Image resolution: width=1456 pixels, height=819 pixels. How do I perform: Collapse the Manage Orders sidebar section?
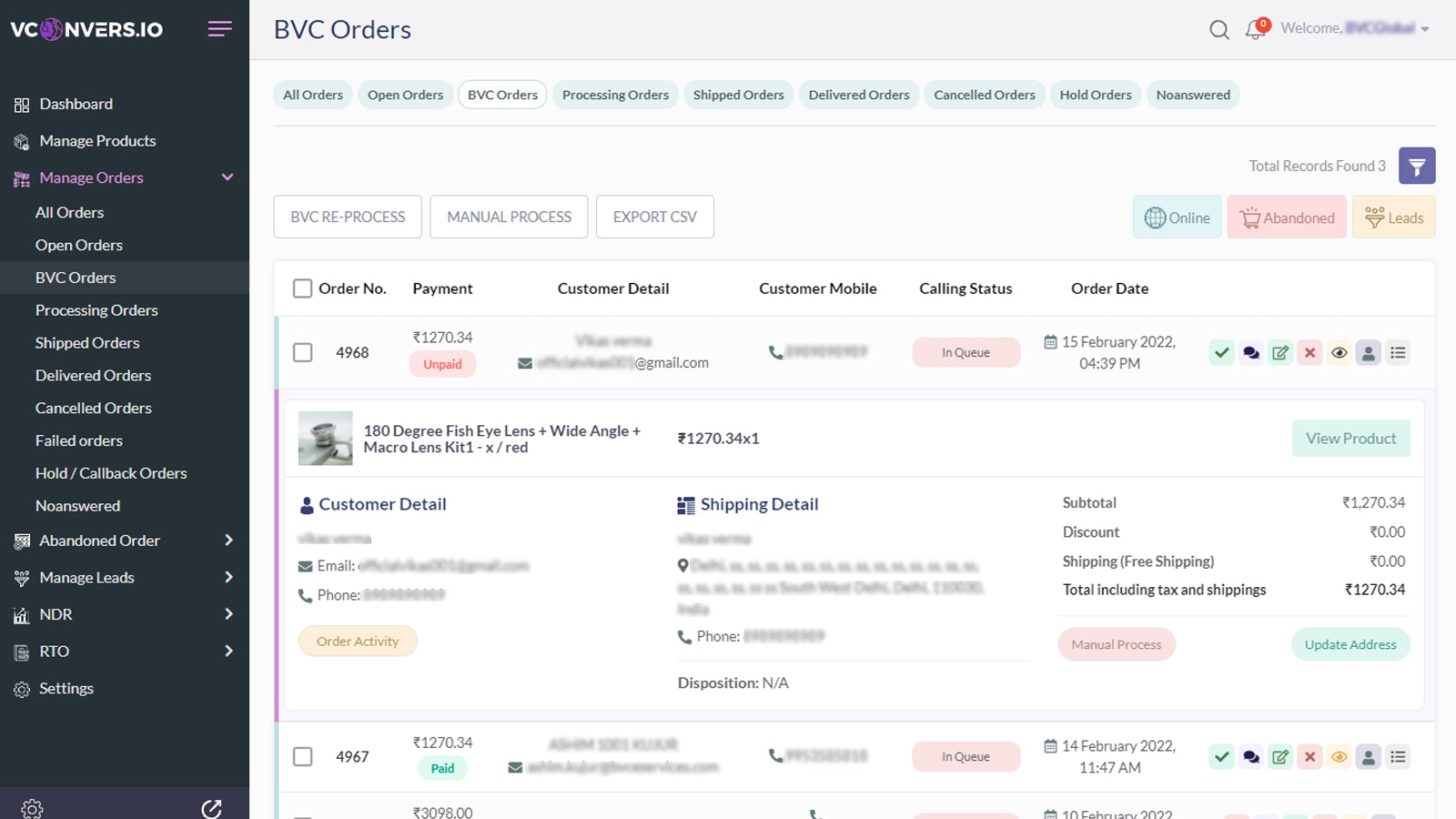point(227,177)
